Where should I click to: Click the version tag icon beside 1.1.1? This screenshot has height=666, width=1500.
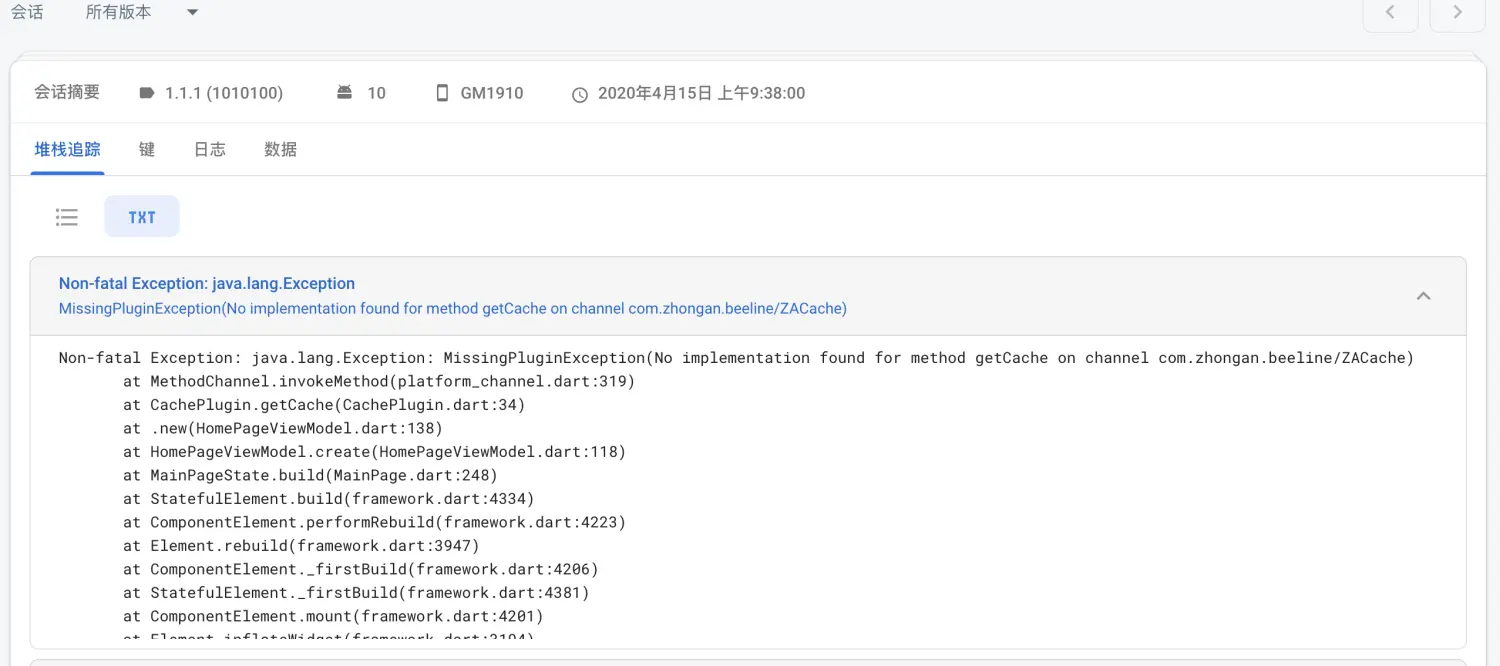pos(147,93)
